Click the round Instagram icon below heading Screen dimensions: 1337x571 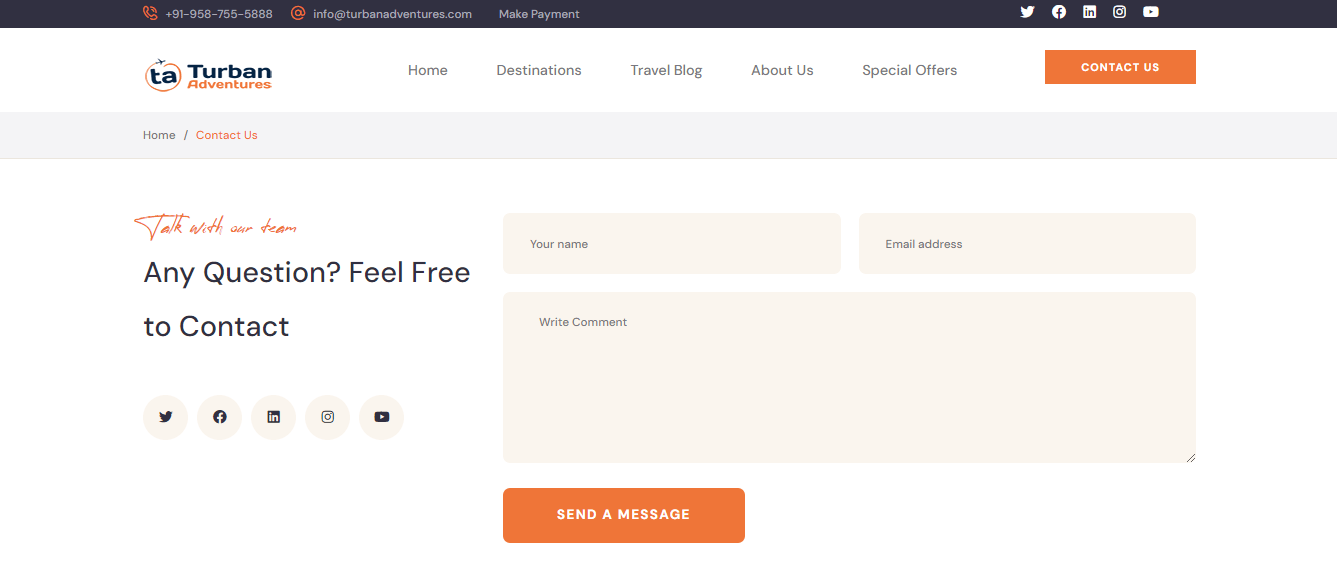point(328,417)
